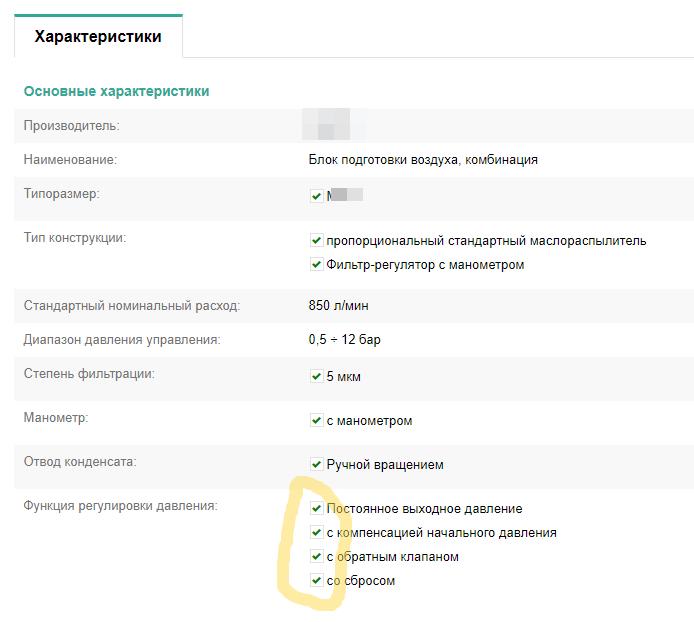
Task: Toggle the Постоянное выходное давление checkbox
Action: (316, 508)
